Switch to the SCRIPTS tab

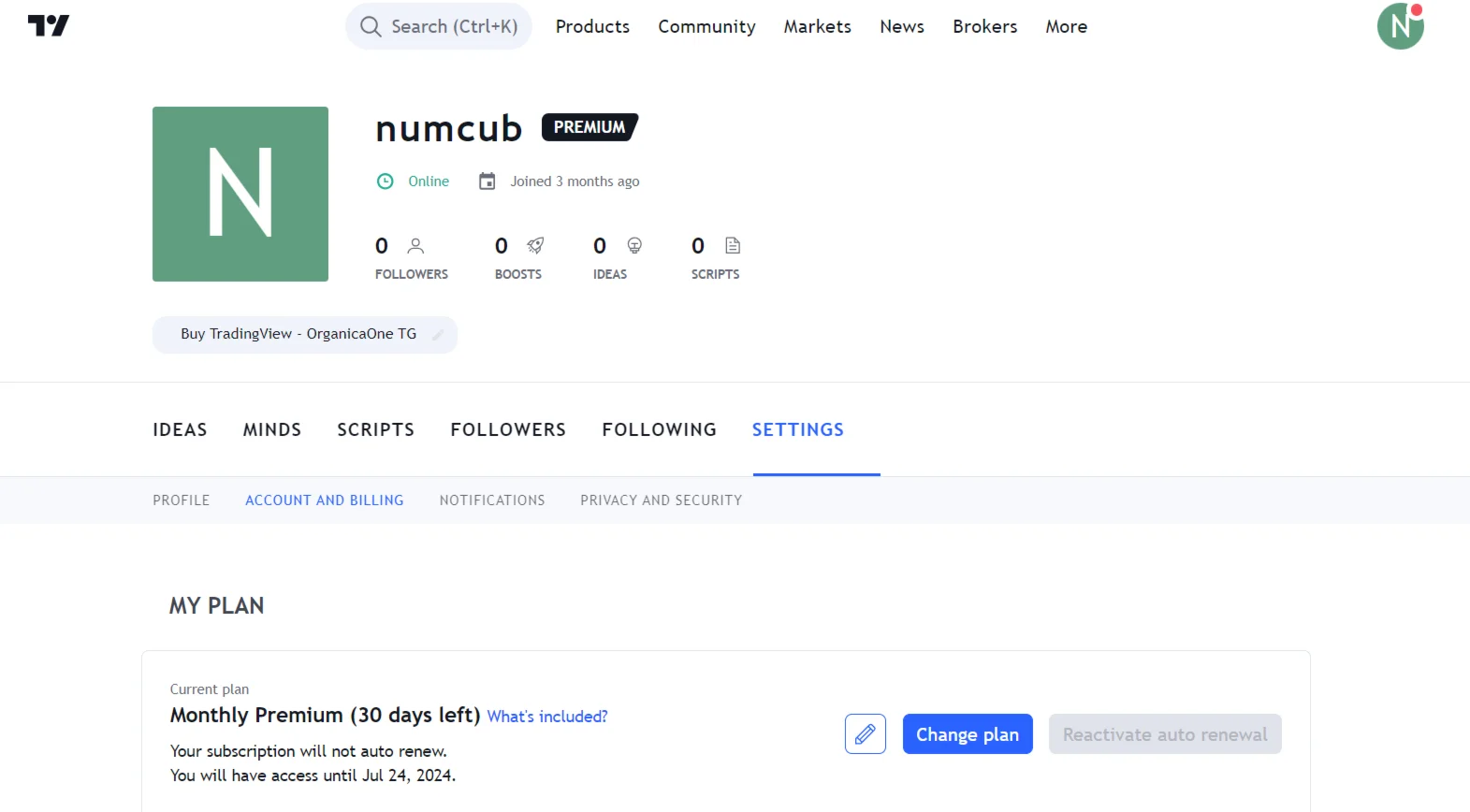point(375,429)
